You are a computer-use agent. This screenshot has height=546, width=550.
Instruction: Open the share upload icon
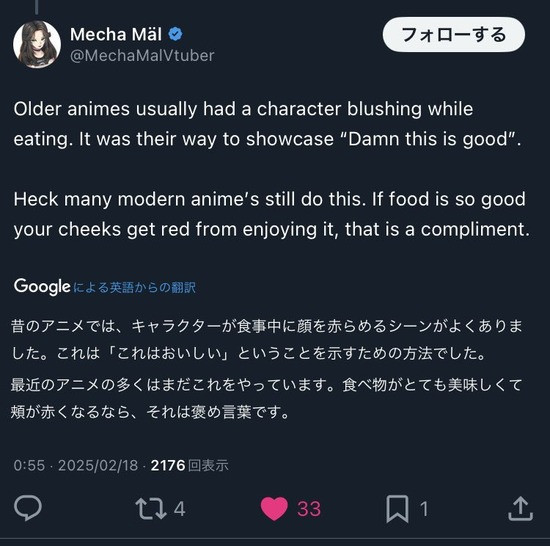pos(521,508)
